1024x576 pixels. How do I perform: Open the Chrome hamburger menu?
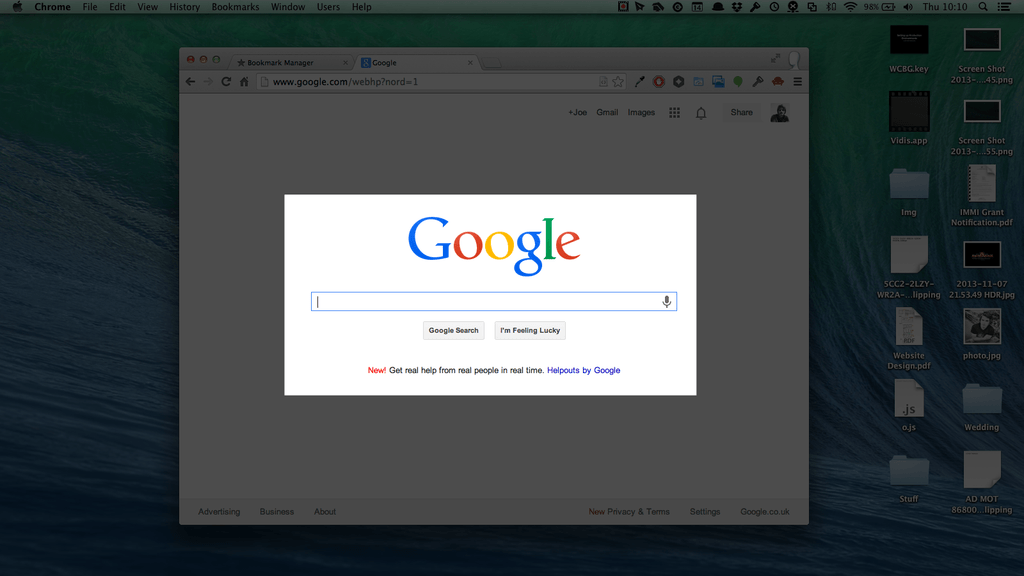(797, 82)
